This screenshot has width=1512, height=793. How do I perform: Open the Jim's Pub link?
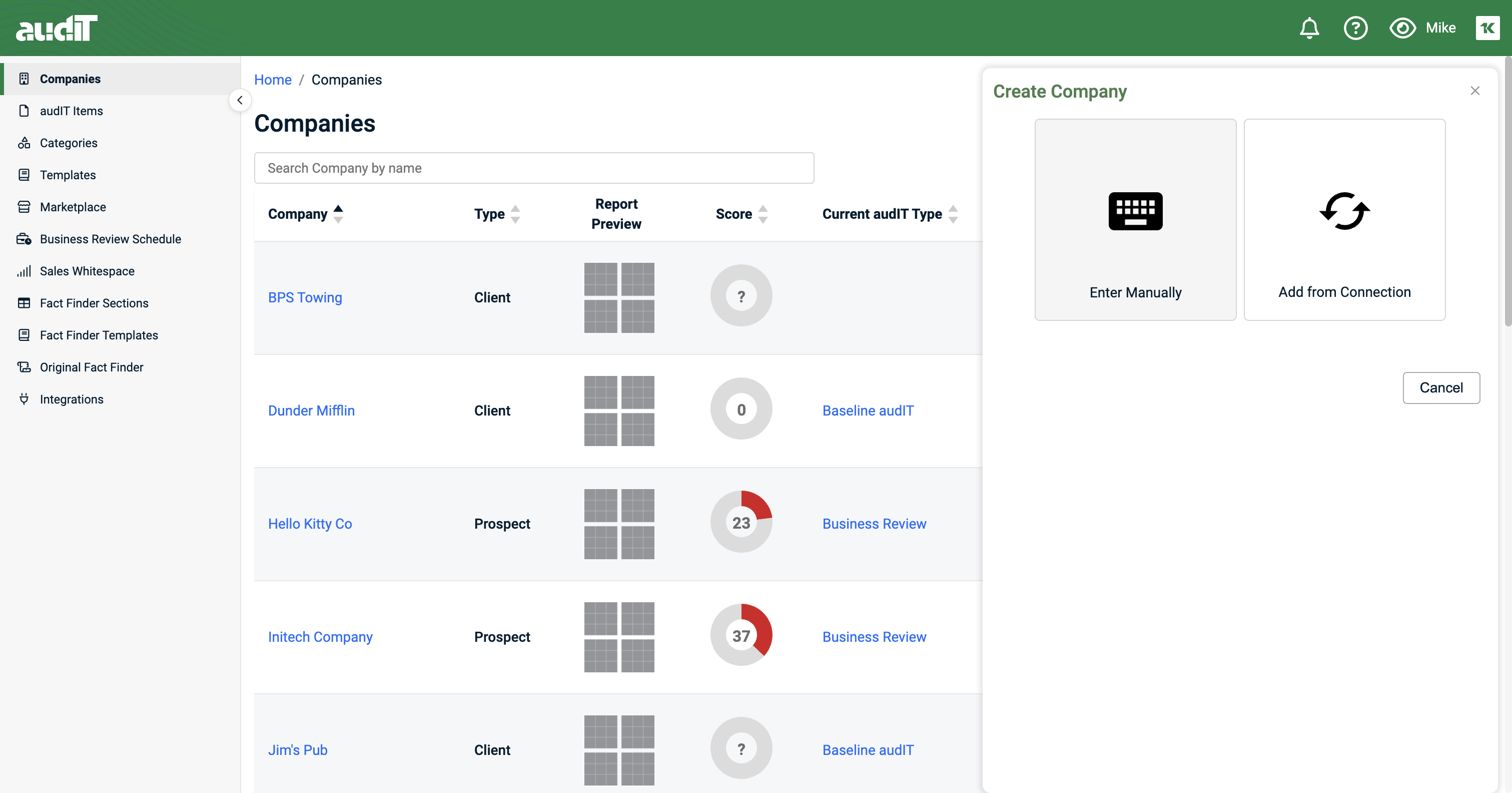pos(298,750)
